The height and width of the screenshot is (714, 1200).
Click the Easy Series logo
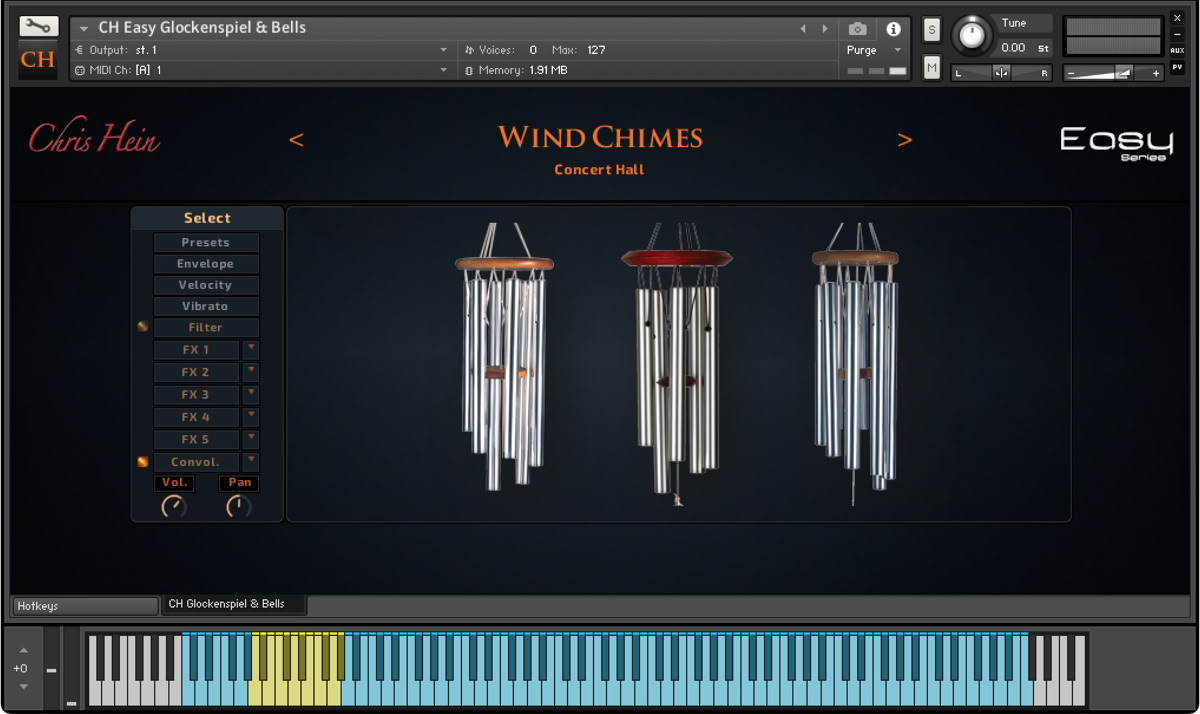click(1116, 142)
